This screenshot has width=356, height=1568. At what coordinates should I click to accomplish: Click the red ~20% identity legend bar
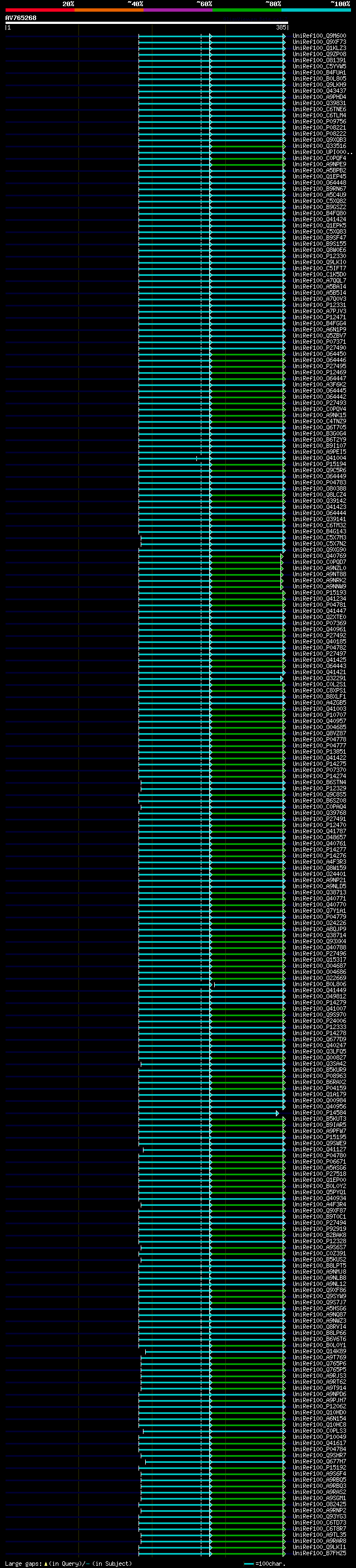click(x=39, y=10)
